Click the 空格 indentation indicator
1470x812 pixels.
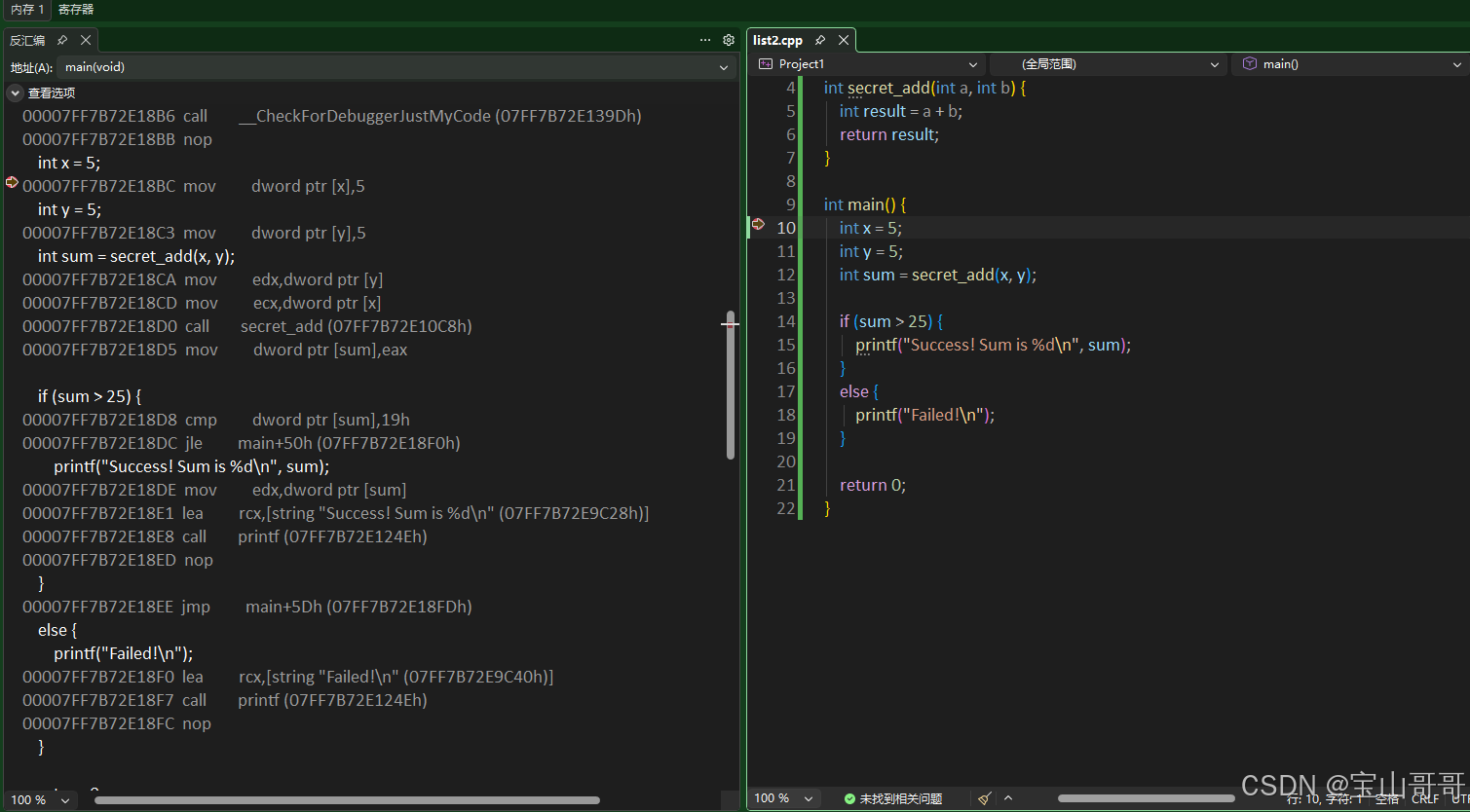pos(1387,799)
